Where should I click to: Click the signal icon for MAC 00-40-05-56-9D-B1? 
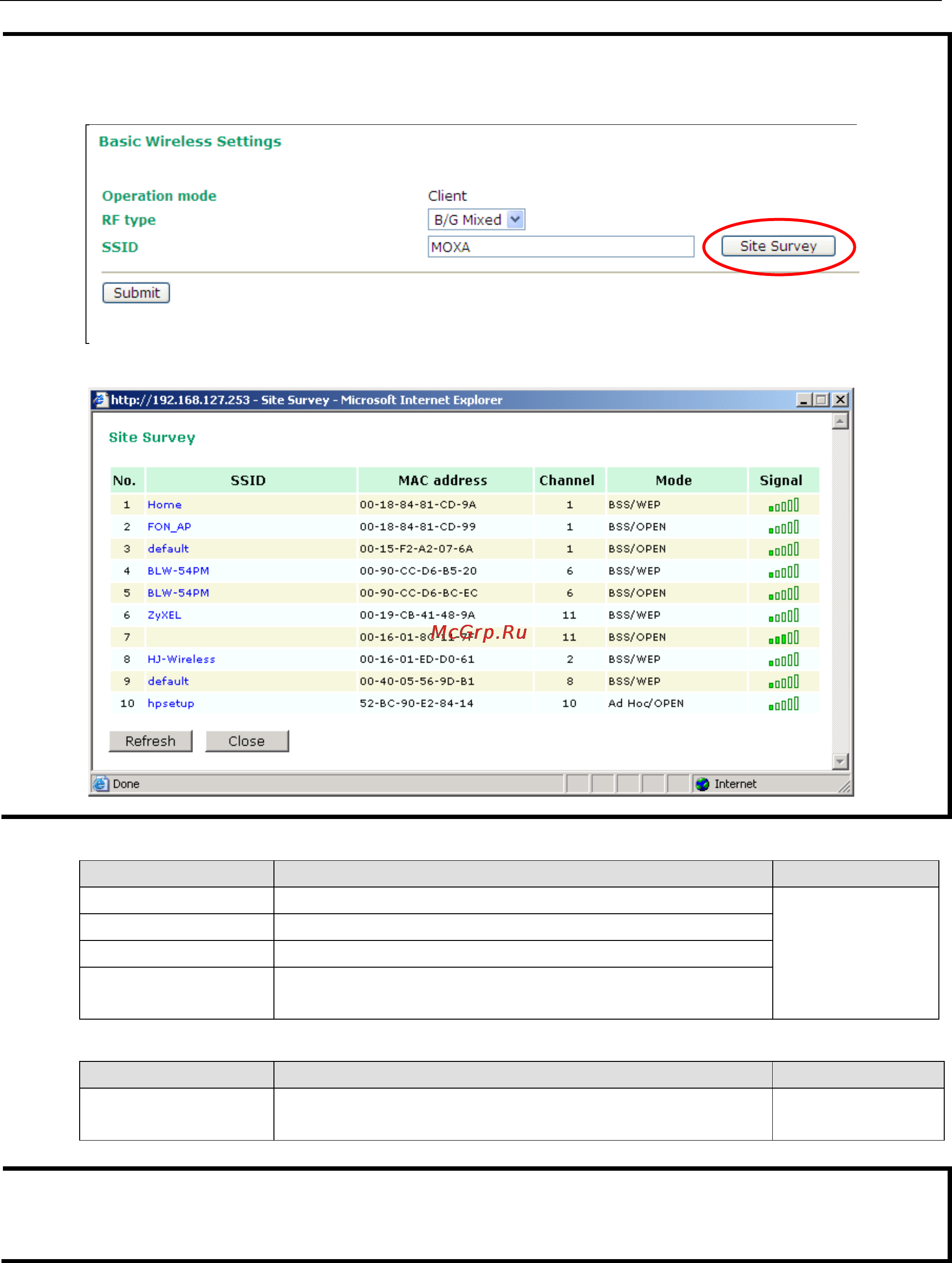coord(783,682)
